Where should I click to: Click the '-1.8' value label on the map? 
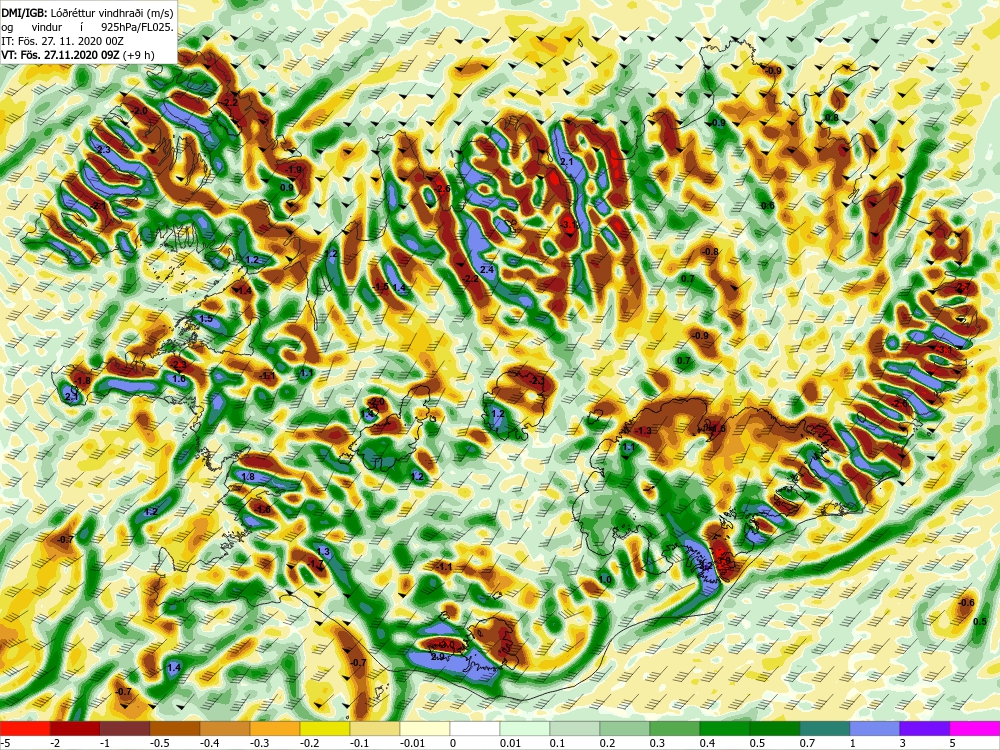coord(82,381)
